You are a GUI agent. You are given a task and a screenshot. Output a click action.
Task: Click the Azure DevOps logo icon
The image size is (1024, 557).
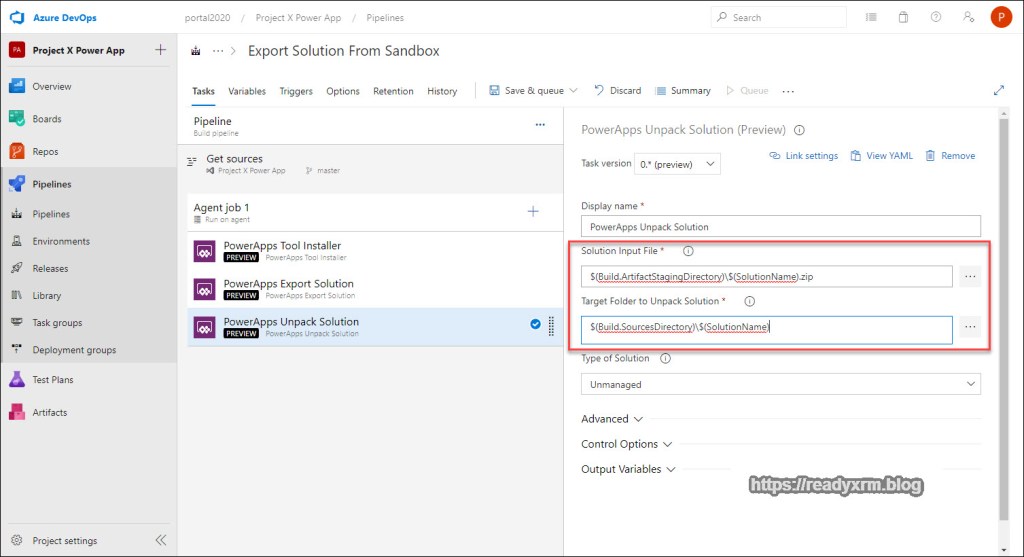point(17,17)
